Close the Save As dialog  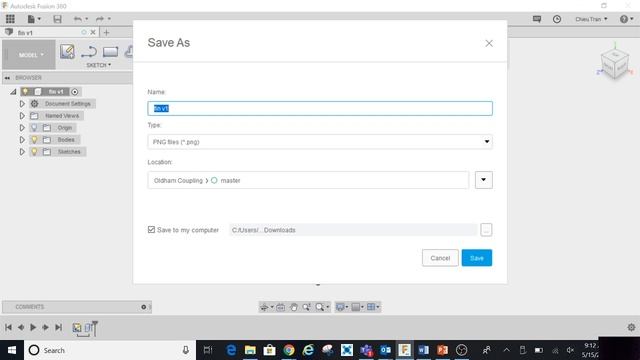point(489,43)
